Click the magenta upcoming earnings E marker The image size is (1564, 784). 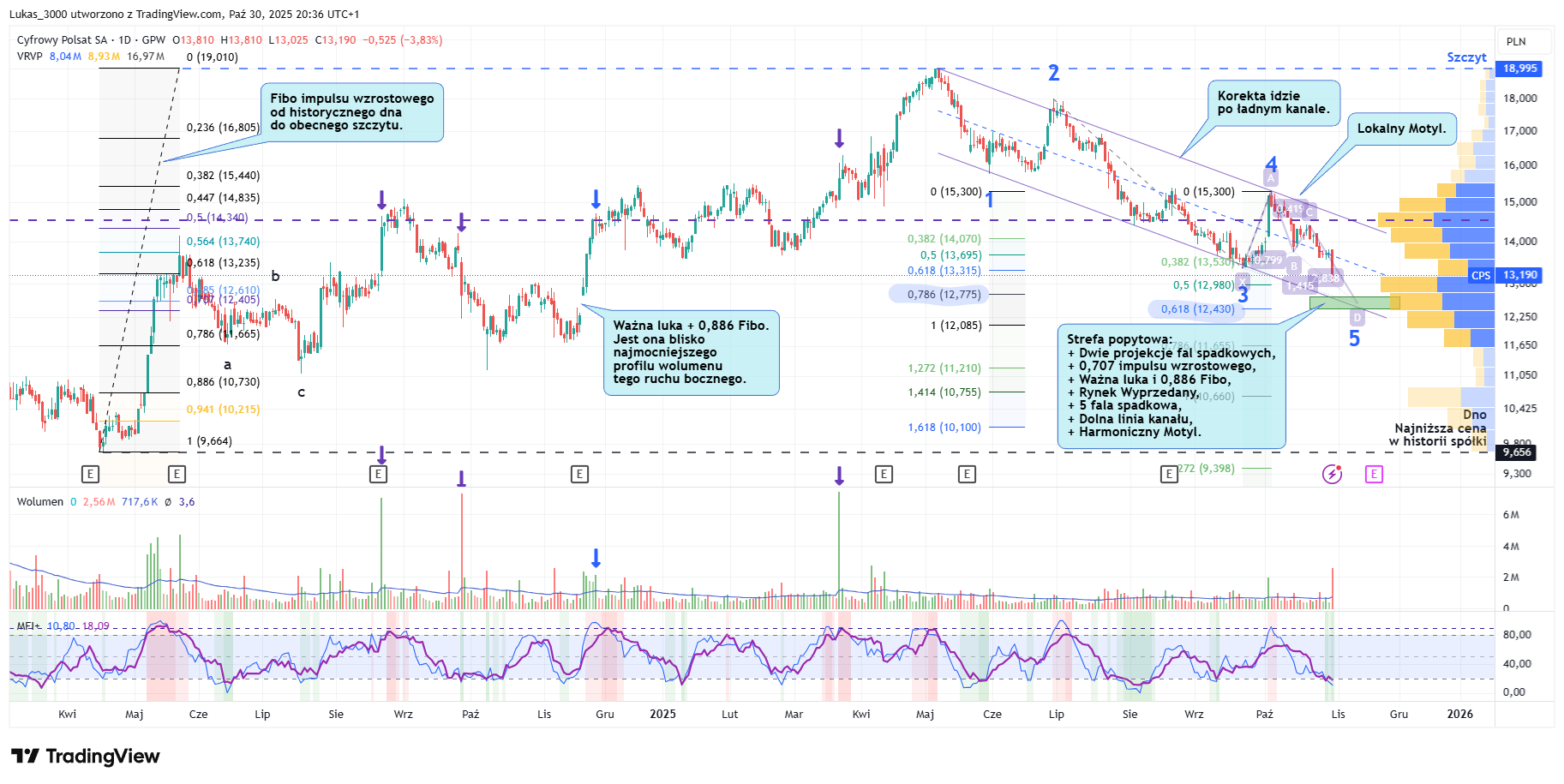pos(1374,474)
